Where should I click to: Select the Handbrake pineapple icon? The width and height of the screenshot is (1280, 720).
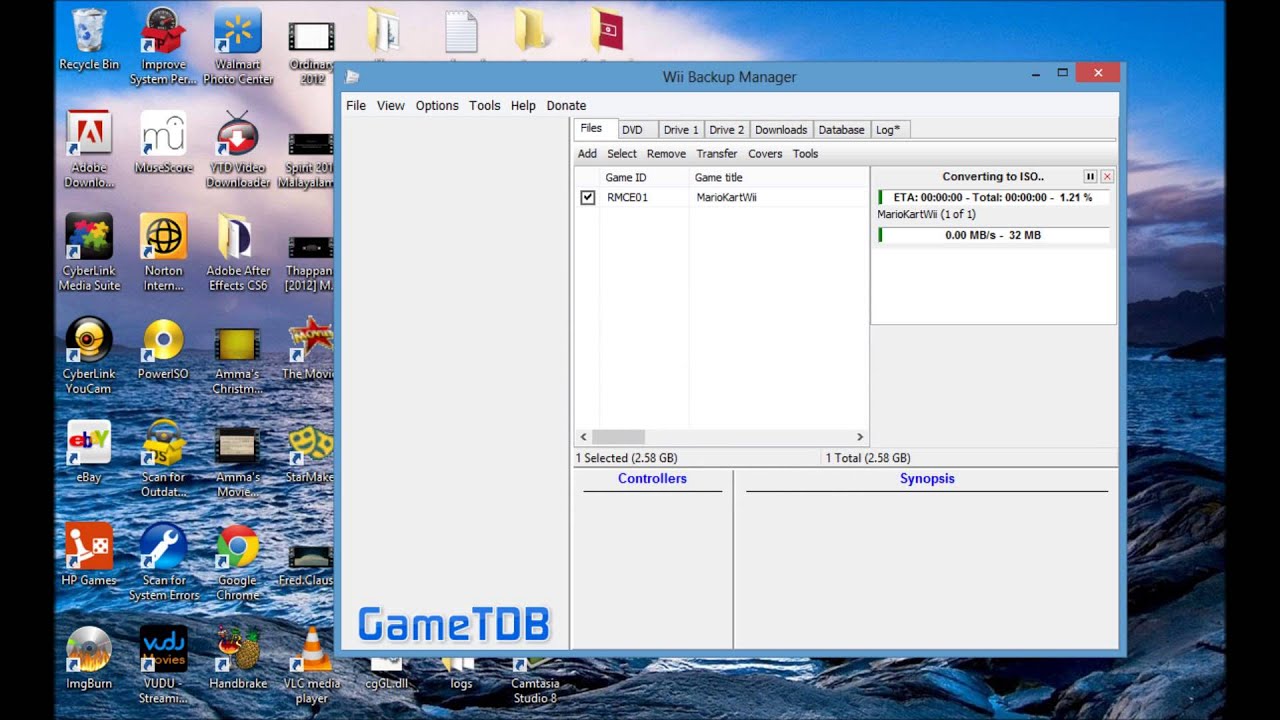tap(238, 657)
